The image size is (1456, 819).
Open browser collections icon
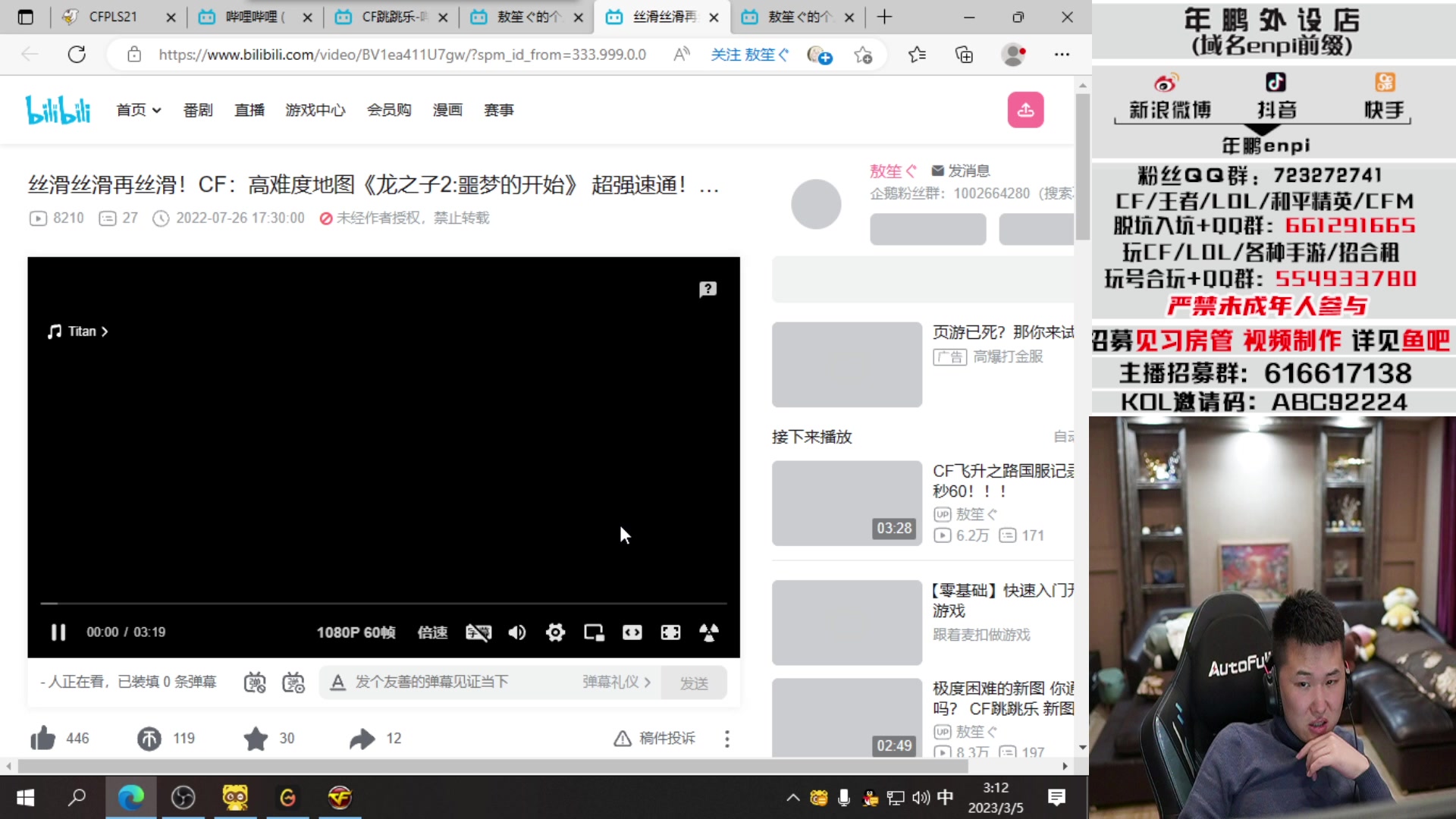click(x=964, y=55)
